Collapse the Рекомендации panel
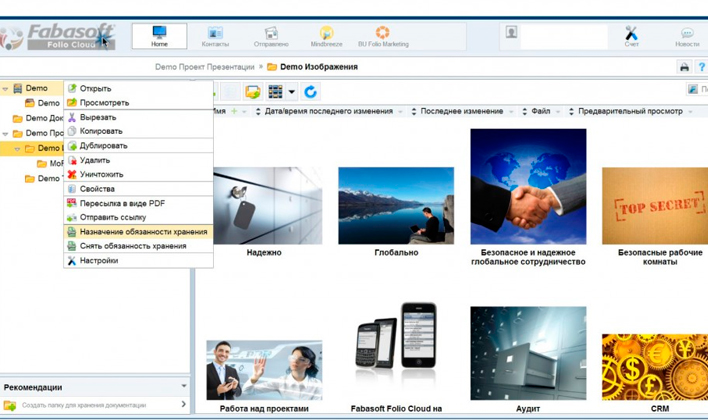The image size is (708, 420). [184, 386]
